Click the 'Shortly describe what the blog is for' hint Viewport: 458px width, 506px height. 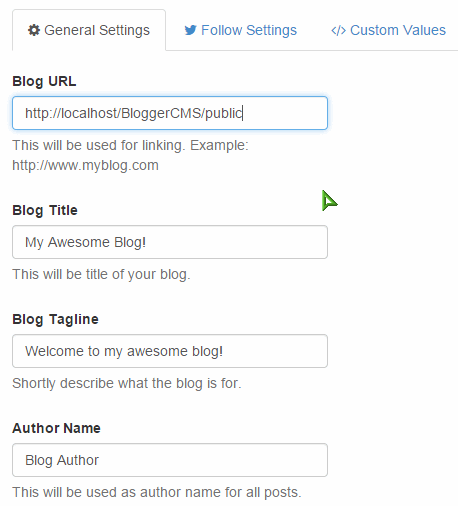tap(127, 383)
